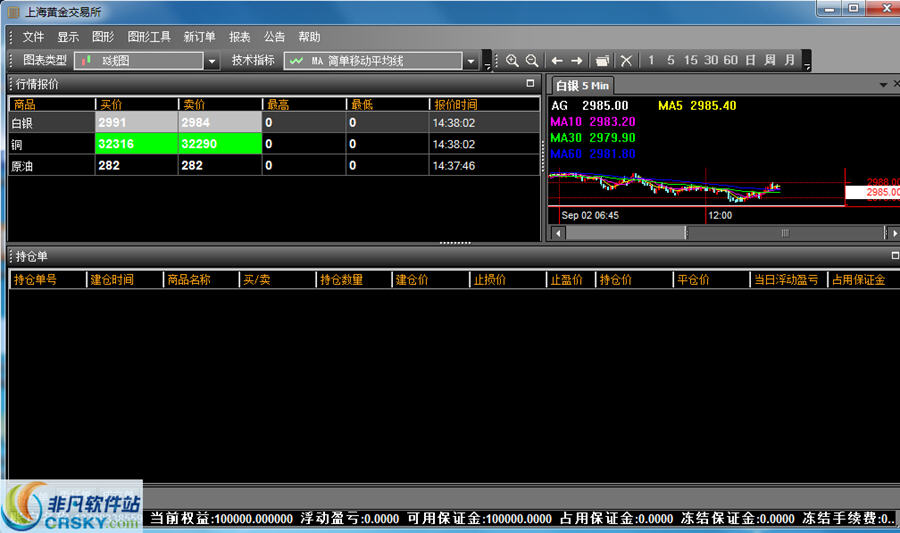This screenshot has width=900, height=533.
Task: Click the 占用保证金 column header
Action: pos(864,279)
